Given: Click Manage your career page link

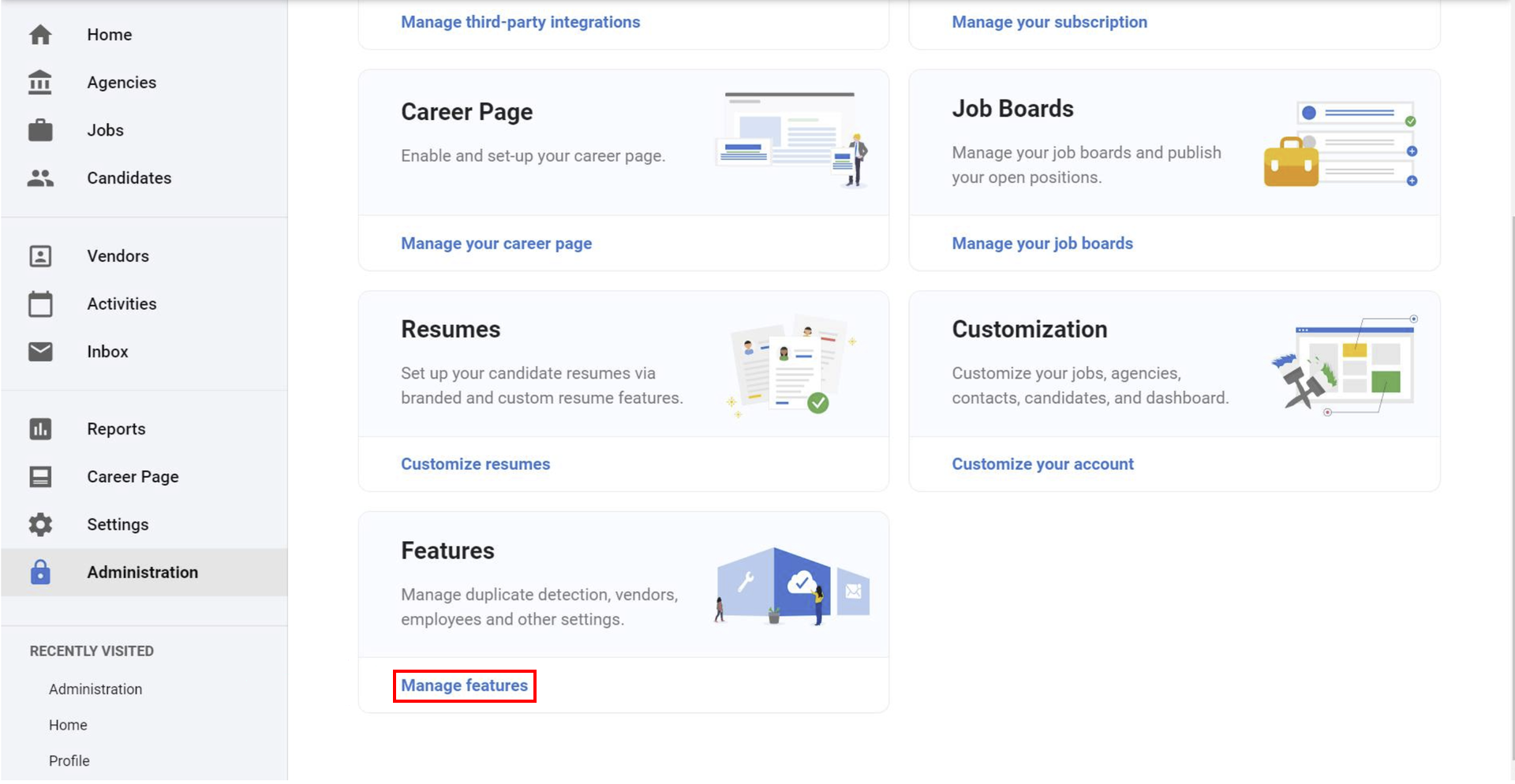Looking at the screenshot, I should pos(496,244).
